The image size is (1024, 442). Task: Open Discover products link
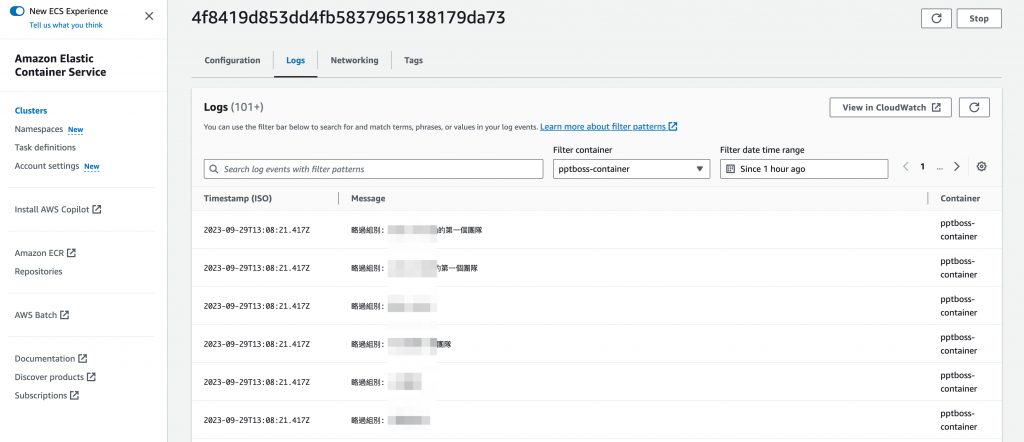tap(55, 377)
